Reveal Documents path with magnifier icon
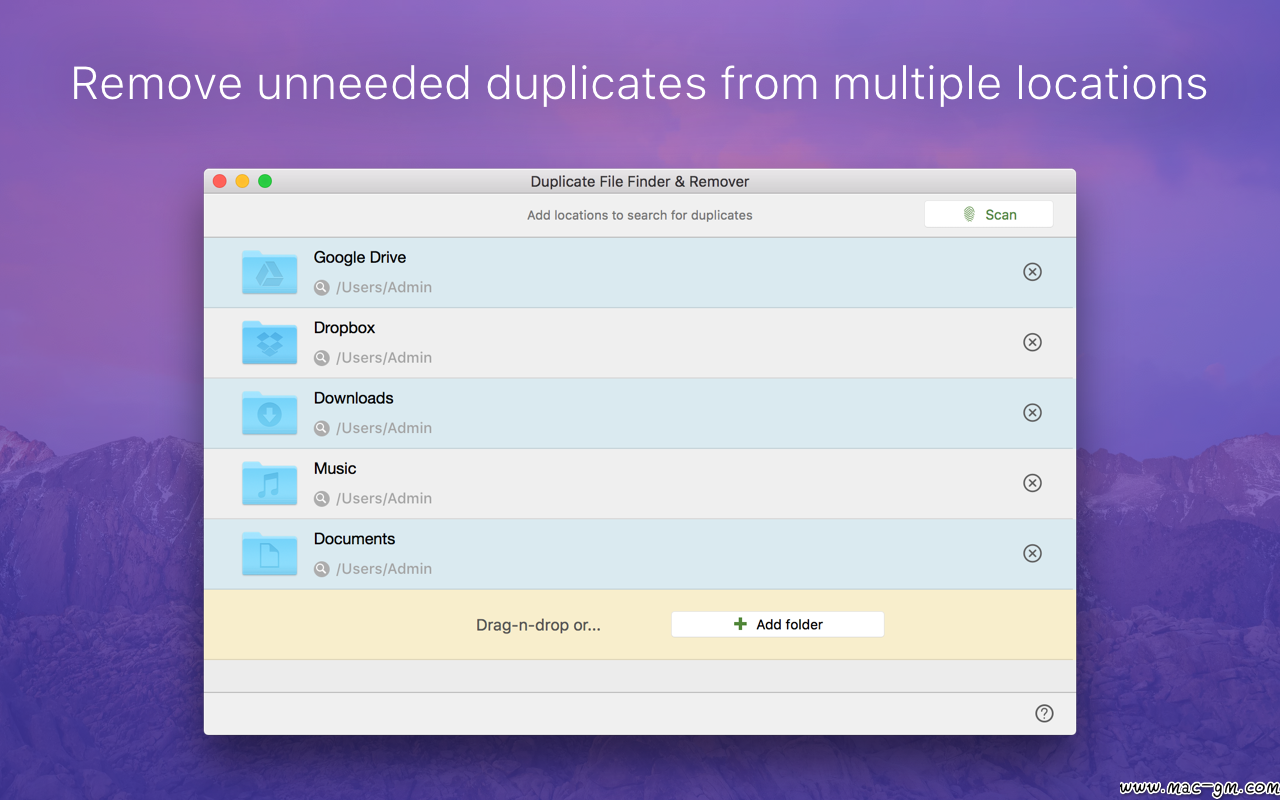 click(x=321, y=568)
